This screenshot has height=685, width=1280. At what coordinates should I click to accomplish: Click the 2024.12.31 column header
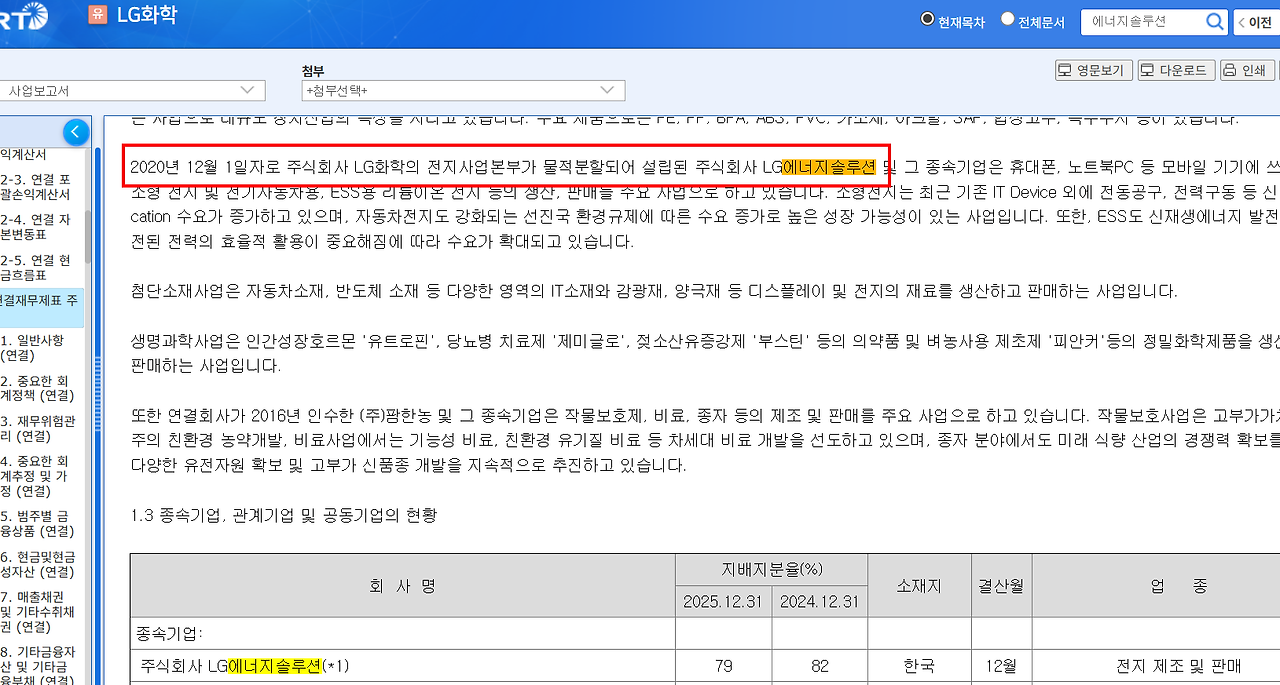[820, 601]
